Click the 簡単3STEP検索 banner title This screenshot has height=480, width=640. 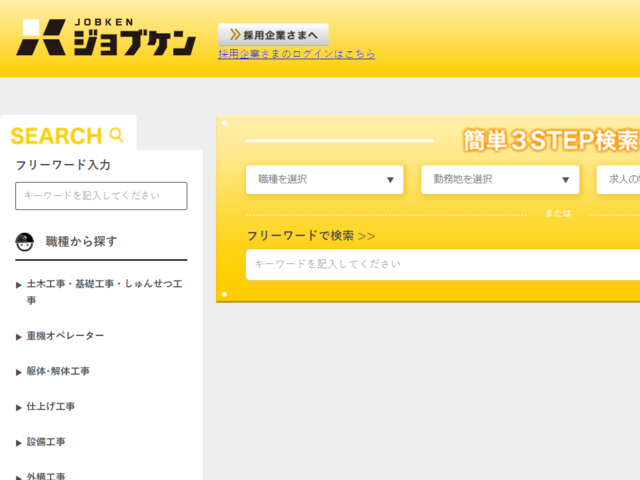550,140
